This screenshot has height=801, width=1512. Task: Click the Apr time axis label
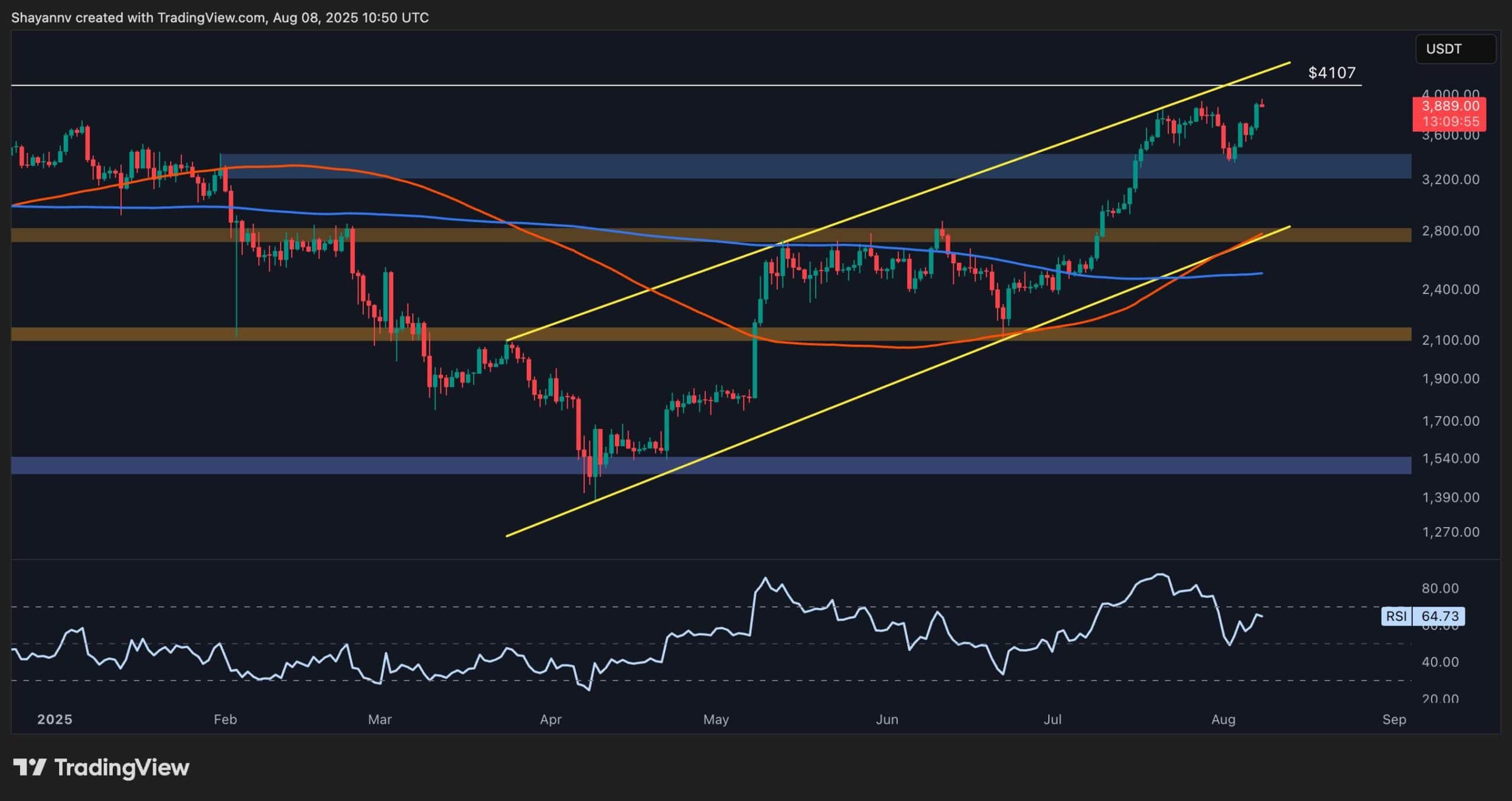(x=550, y=720)
